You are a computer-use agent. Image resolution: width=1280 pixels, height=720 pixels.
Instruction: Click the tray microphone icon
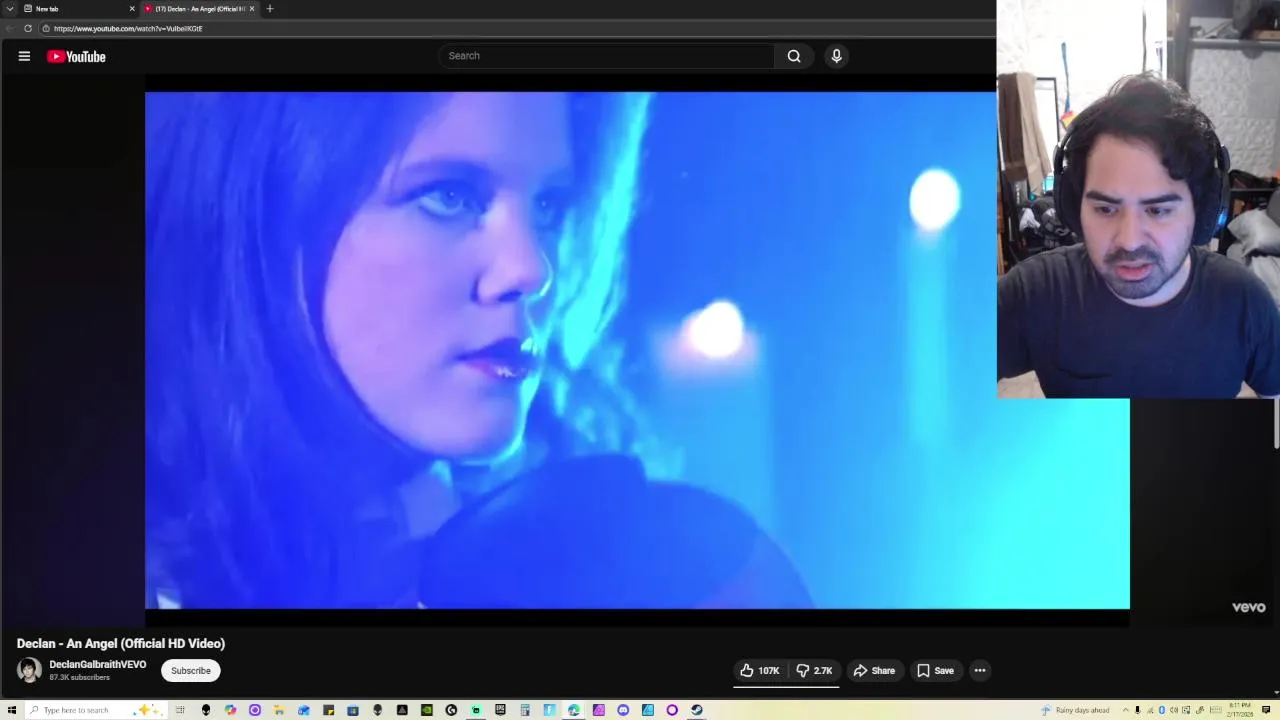pos(1137,710)
